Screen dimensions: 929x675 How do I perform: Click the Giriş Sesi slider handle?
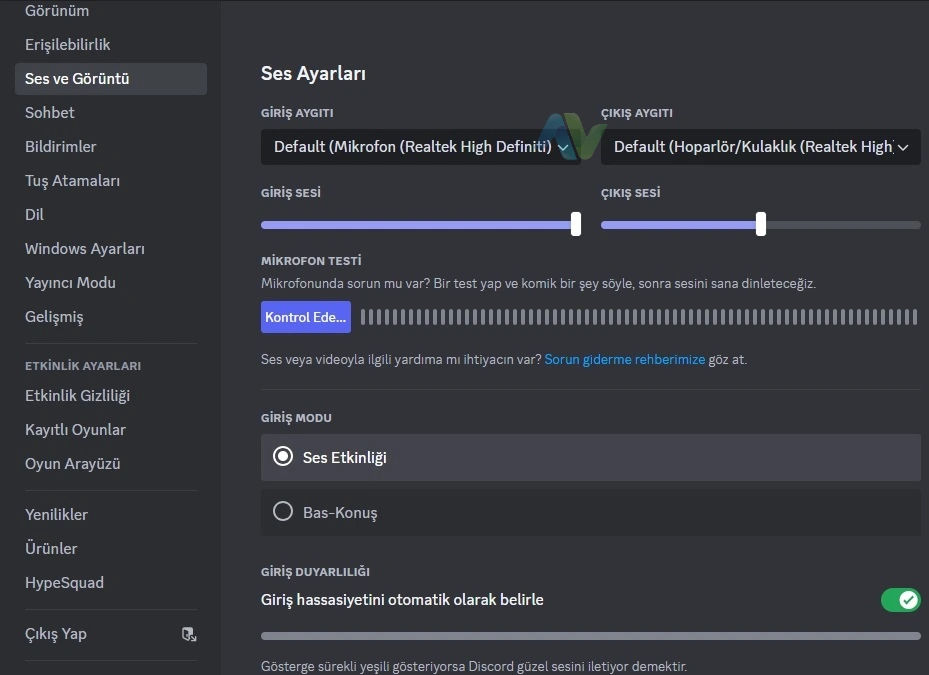click(x=576, y=225)
